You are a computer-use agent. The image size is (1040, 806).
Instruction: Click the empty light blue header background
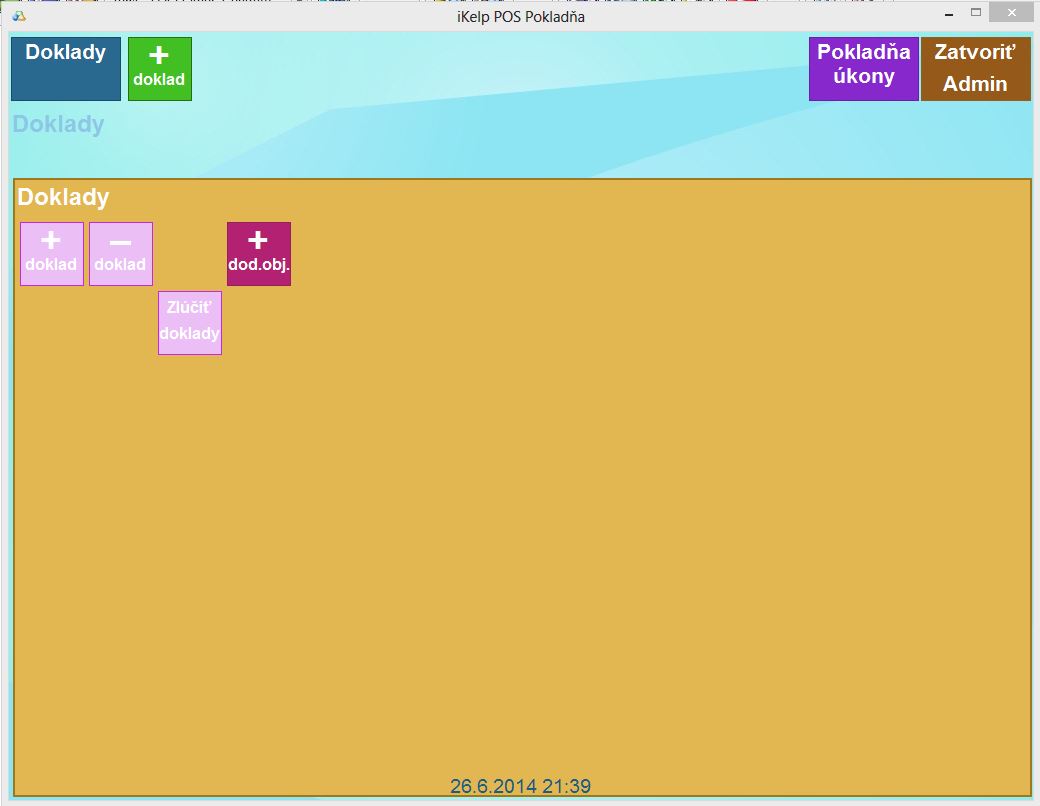(x=500, y=100)
